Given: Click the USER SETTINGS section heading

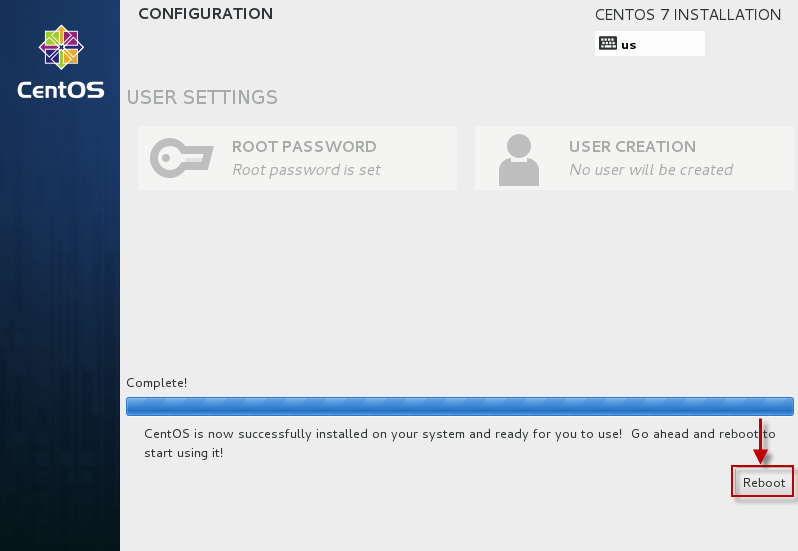Looking at the screenshot, I should [202, 98].
